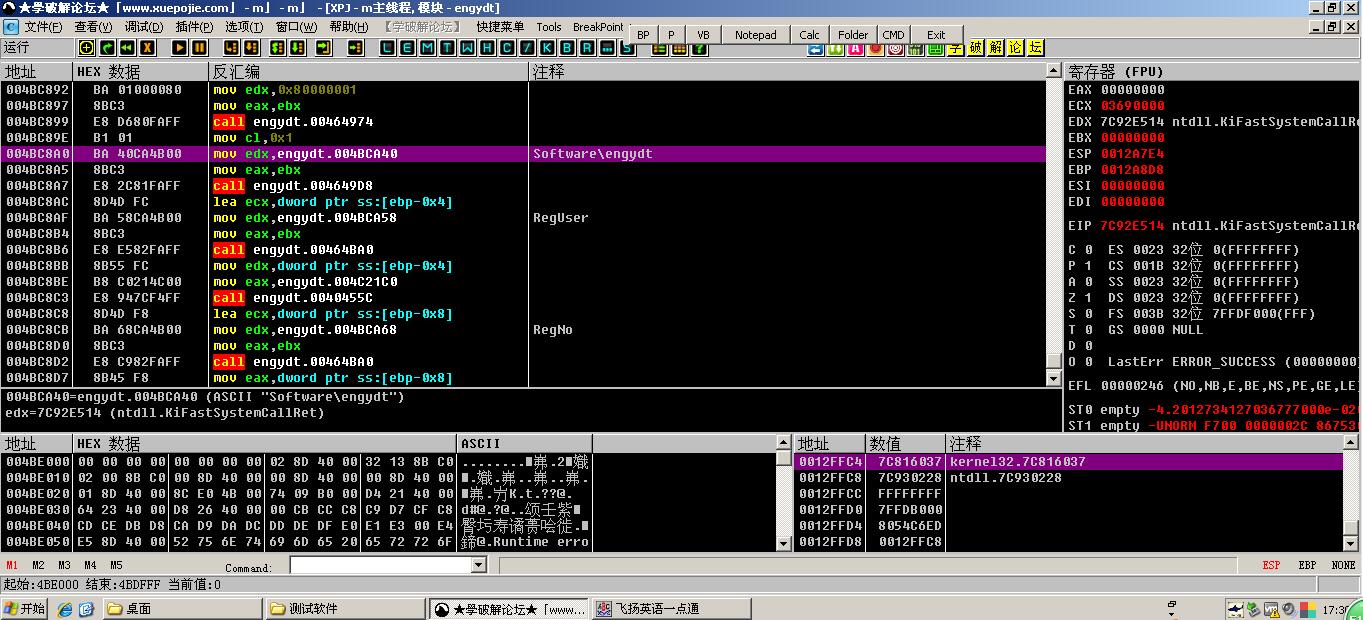The width and height of the screenshot is (1363, 620).
Task: Open the 文件(F) menu
Action: 42,27
